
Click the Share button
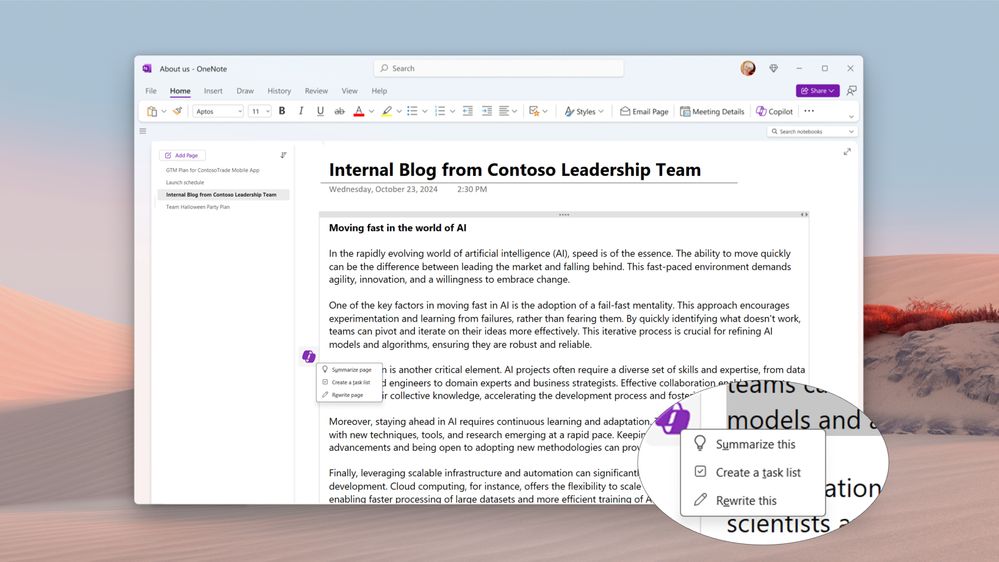[x=817, y=90]
